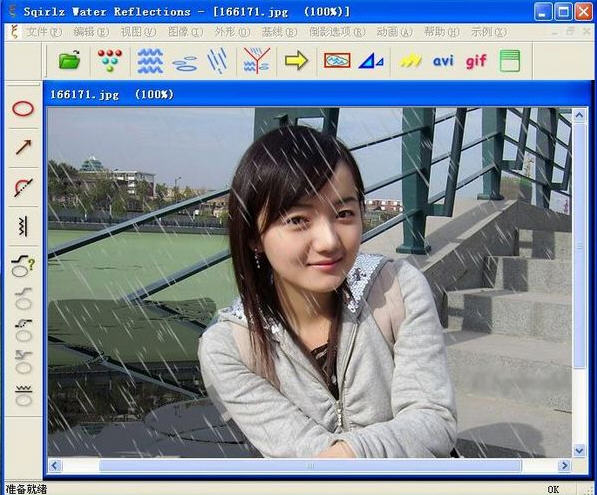
Task: Open the 视图(V) menu
Action: click(138, 32)
